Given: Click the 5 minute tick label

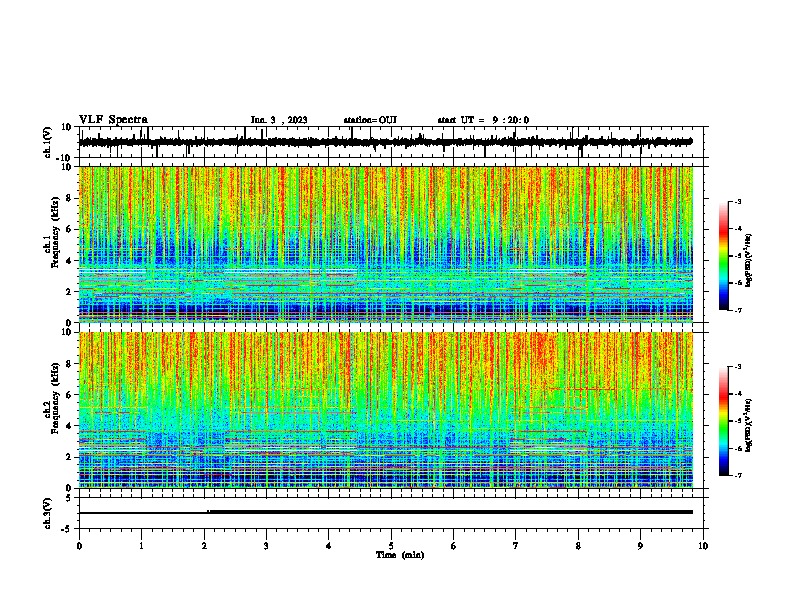Looking at the screenshot, I should click(391, 546).
